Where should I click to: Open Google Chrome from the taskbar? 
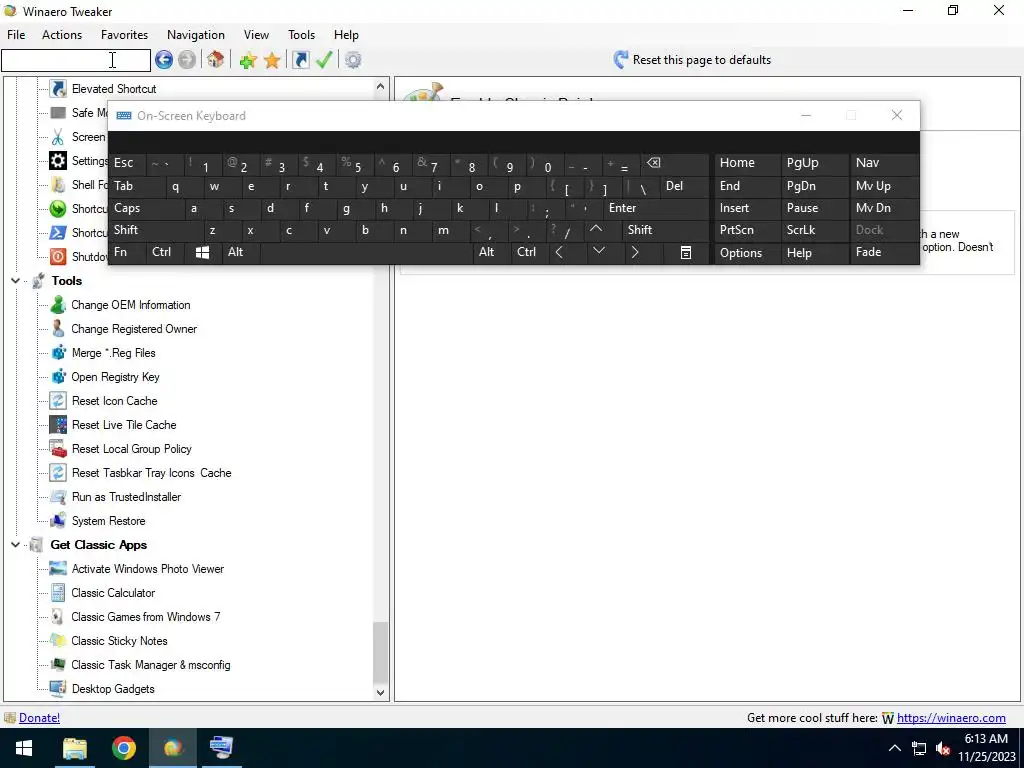tap(123, 748)
